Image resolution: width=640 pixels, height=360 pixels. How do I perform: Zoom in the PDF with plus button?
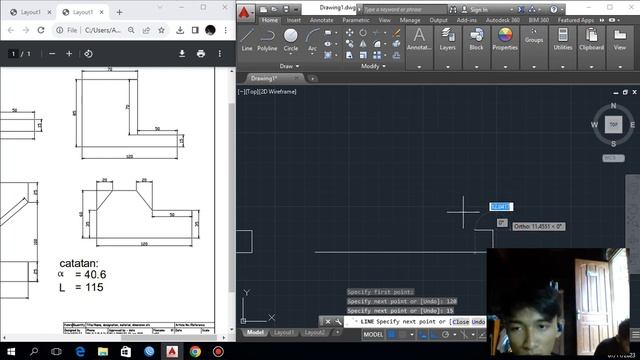[x=69, y=53]
